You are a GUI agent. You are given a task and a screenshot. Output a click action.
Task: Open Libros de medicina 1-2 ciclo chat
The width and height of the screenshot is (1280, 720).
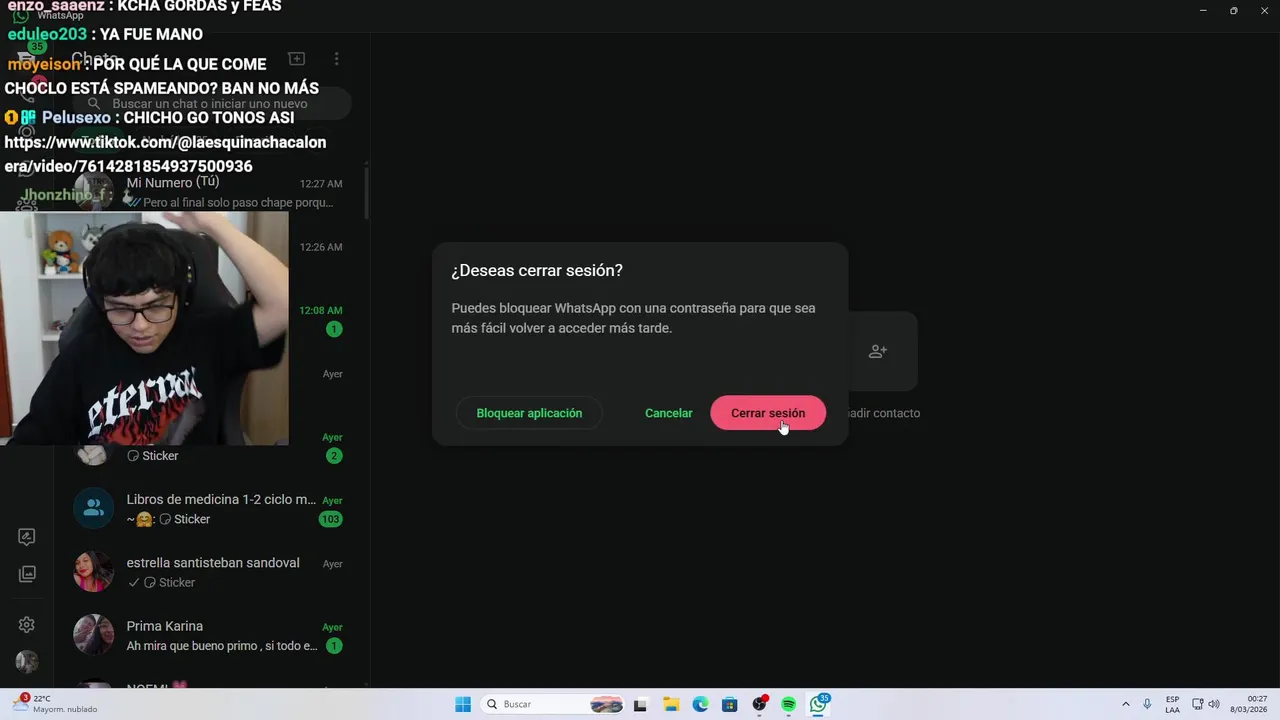click(x=212, y=509)
